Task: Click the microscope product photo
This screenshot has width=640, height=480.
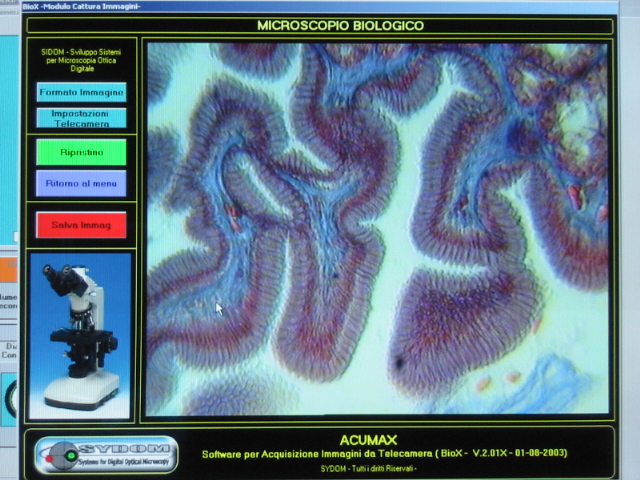Action: (81, 336)
